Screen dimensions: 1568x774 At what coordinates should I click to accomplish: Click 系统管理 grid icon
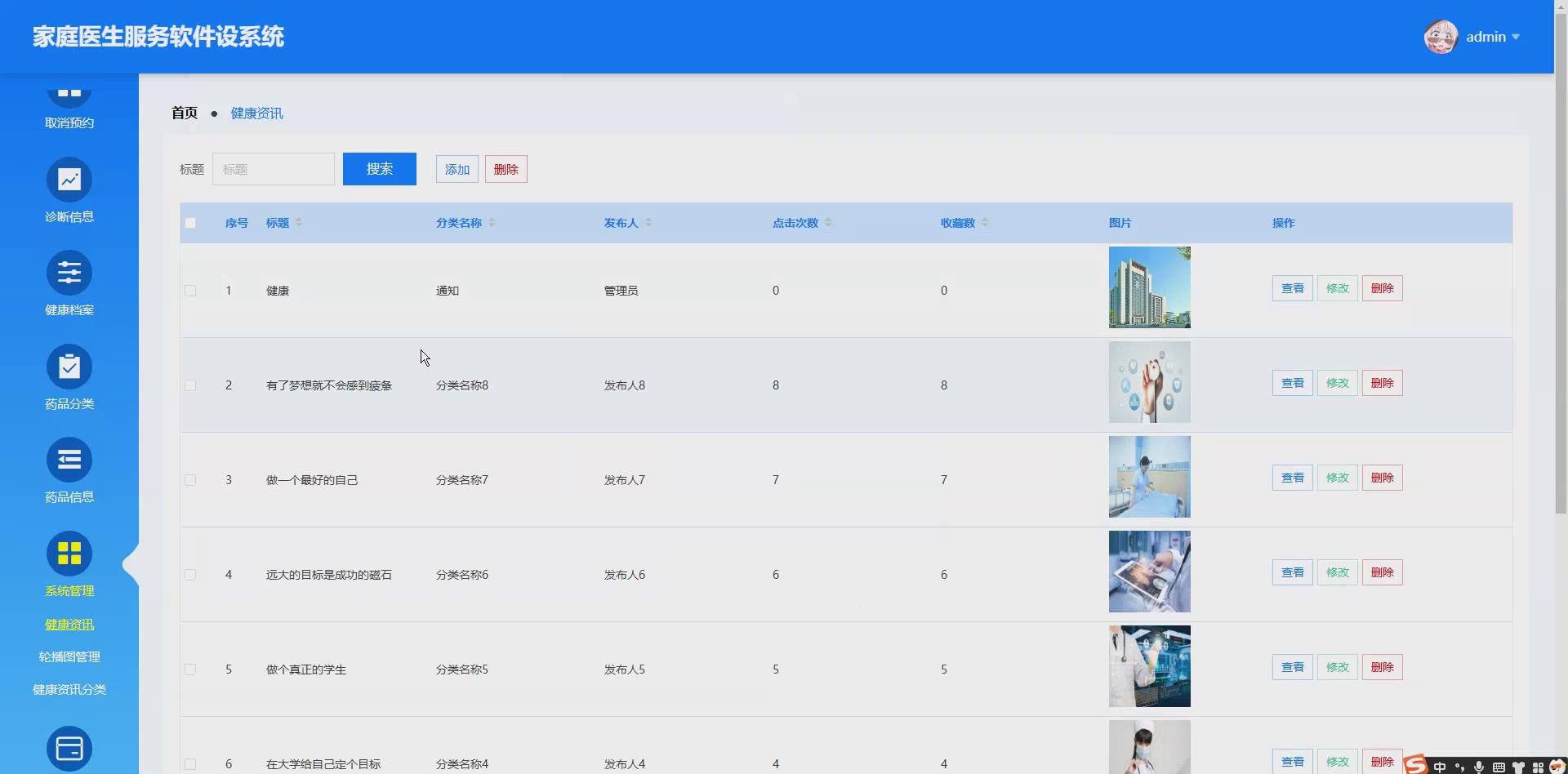click(69, 554)
